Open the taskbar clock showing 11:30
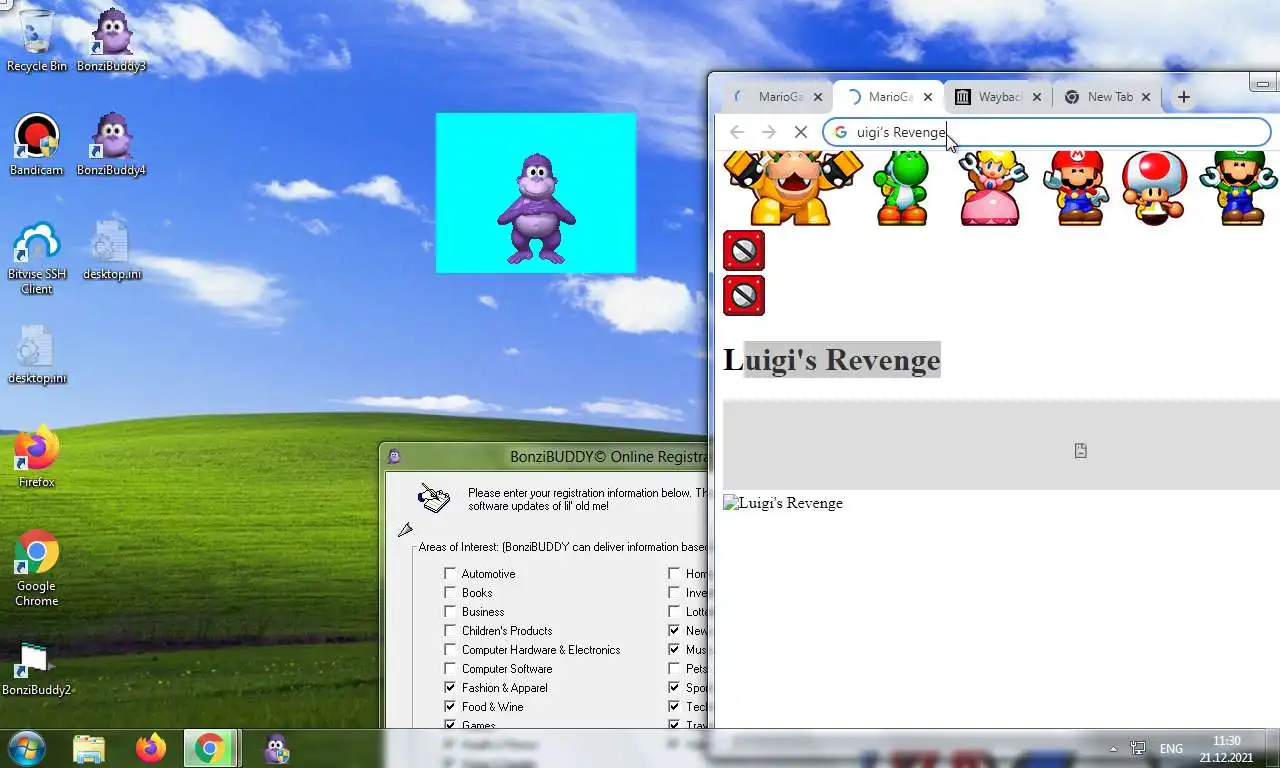The width and height of the screenshot is (1280, 768). pos(1226,749)
